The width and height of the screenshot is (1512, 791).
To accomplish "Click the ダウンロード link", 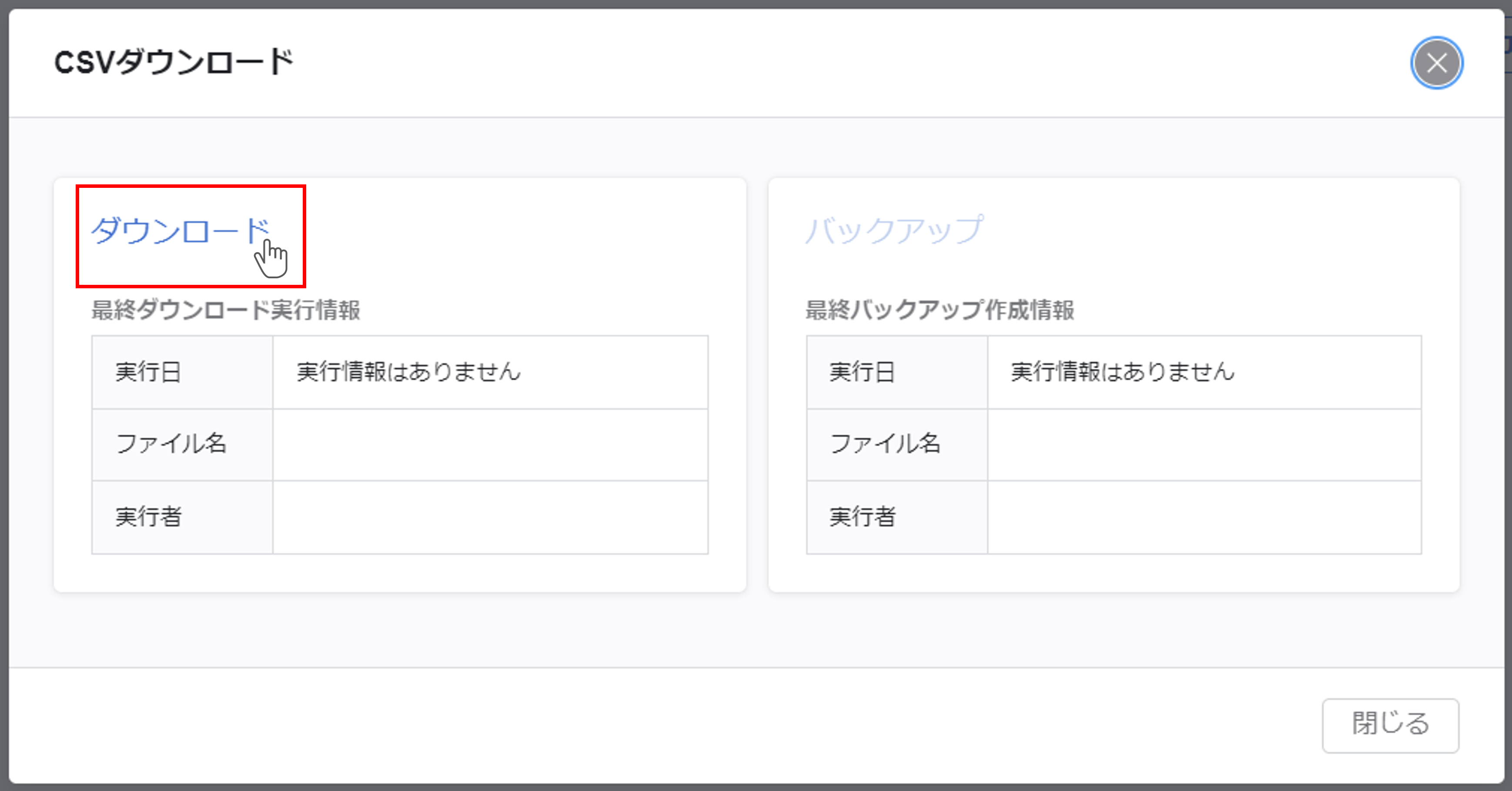I will click(x=180, y=230).
